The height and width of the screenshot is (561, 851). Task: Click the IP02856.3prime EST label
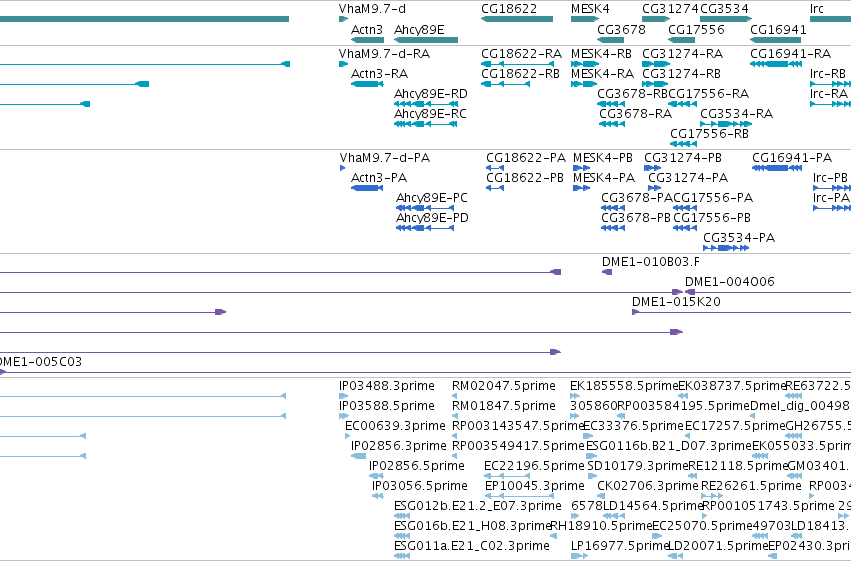[399, 446]
